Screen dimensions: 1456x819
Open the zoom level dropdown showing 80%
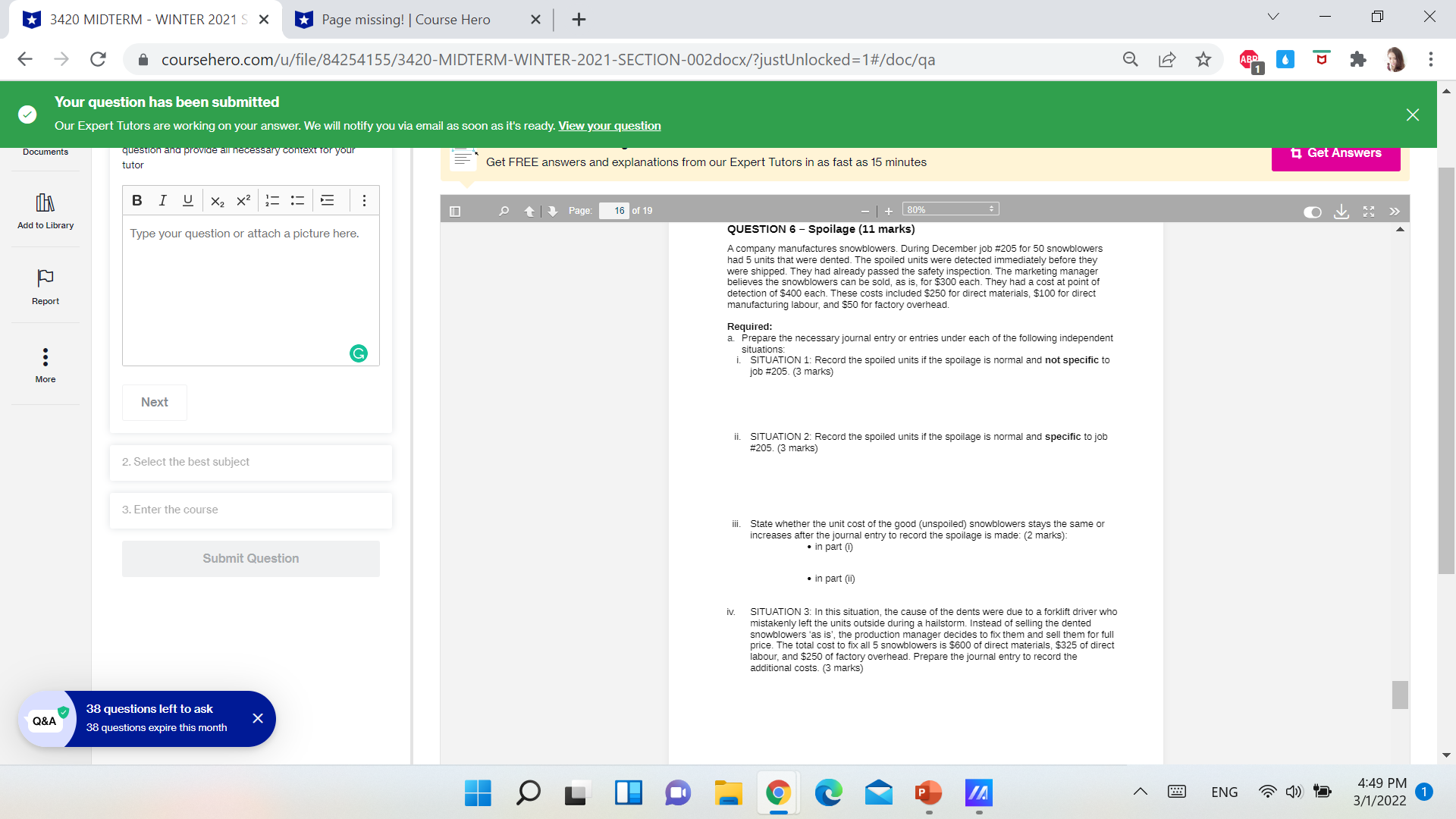949,208
